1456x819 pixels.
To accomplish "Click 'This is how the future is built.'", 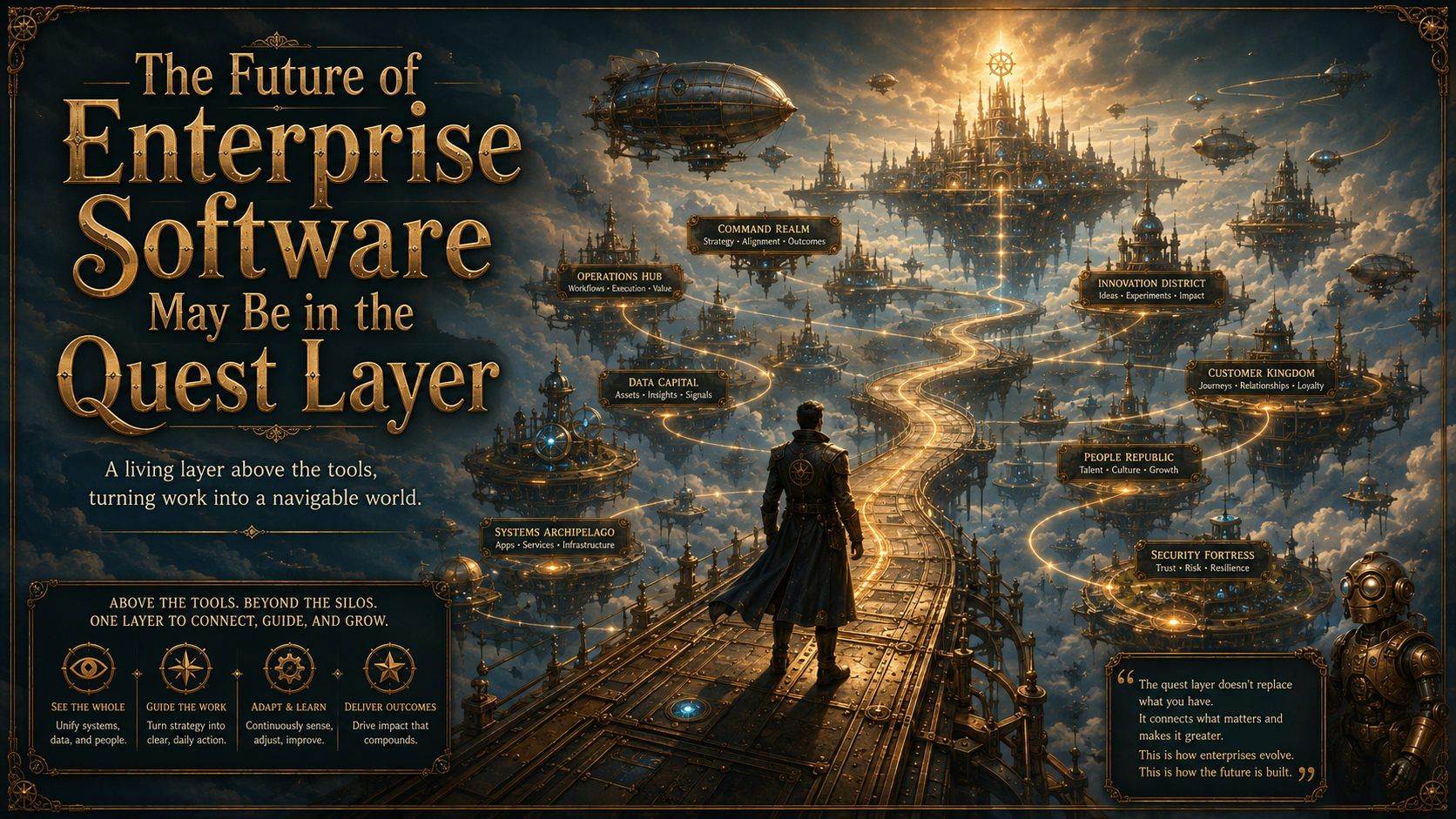I will click(x=1216, y=772).
